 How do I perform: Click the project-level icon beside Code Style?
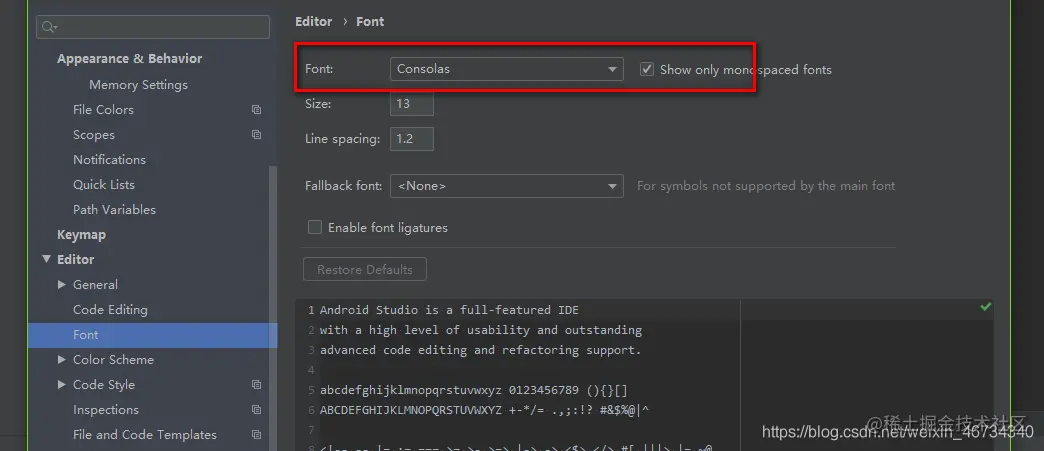coord(256,385)
